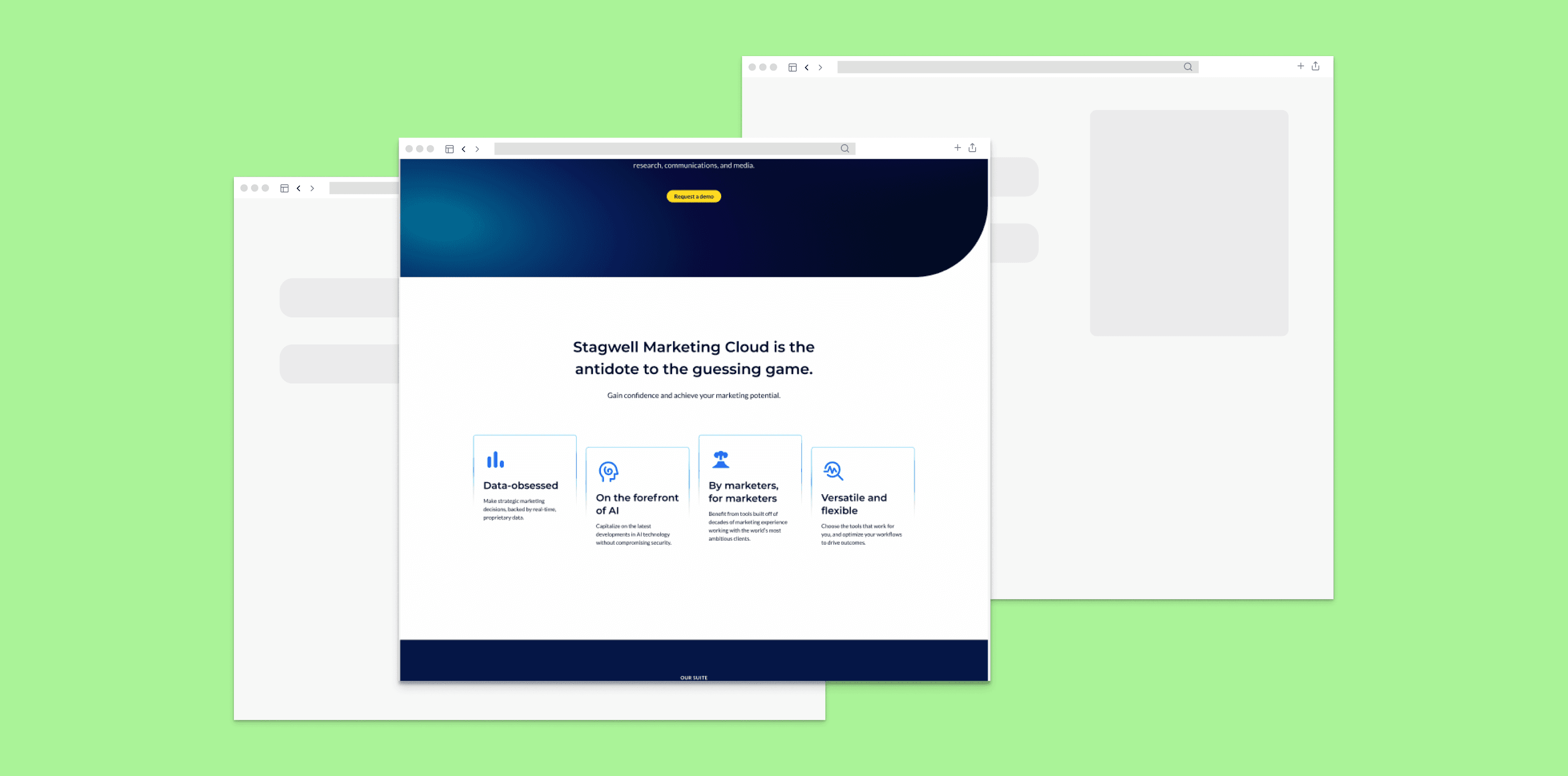Screen dimensions: 1568x776
Task: Click the browser forward navigation arrow
Action: (x=478, y=149)
